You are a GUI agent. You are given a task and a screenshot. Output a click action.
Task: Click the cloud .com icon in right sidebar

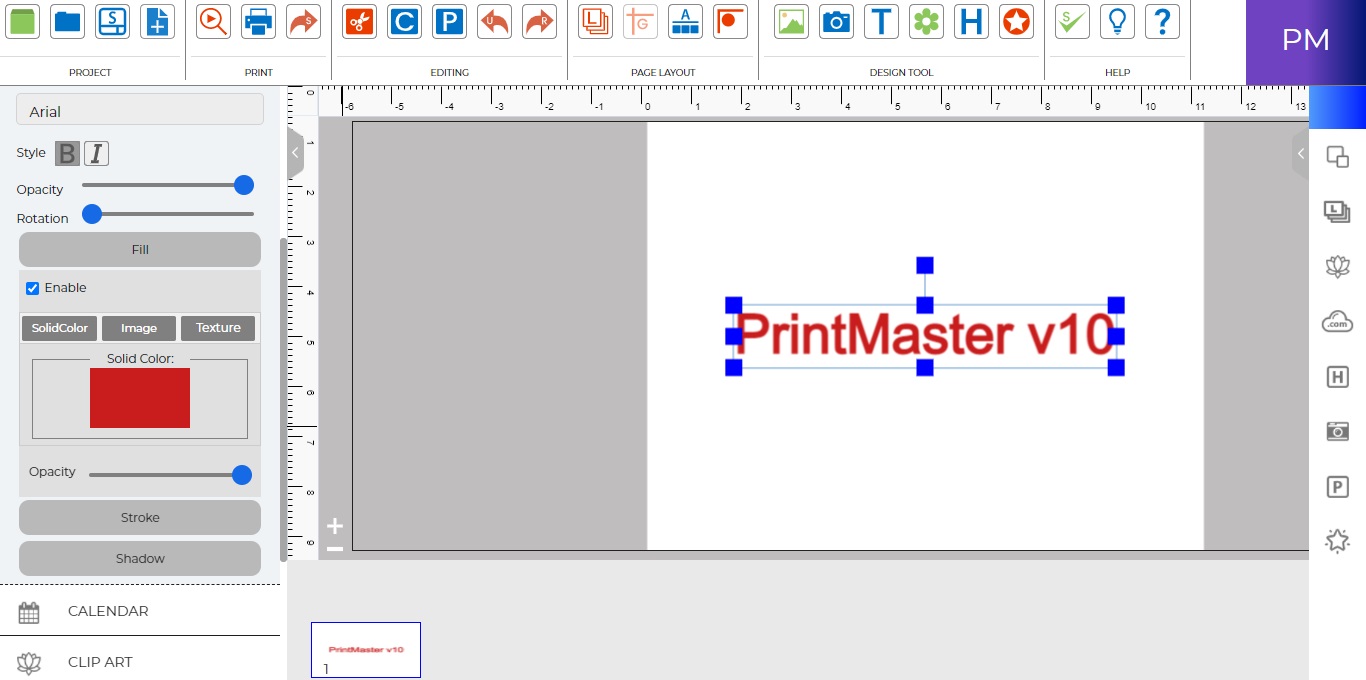coord(1337,321)
